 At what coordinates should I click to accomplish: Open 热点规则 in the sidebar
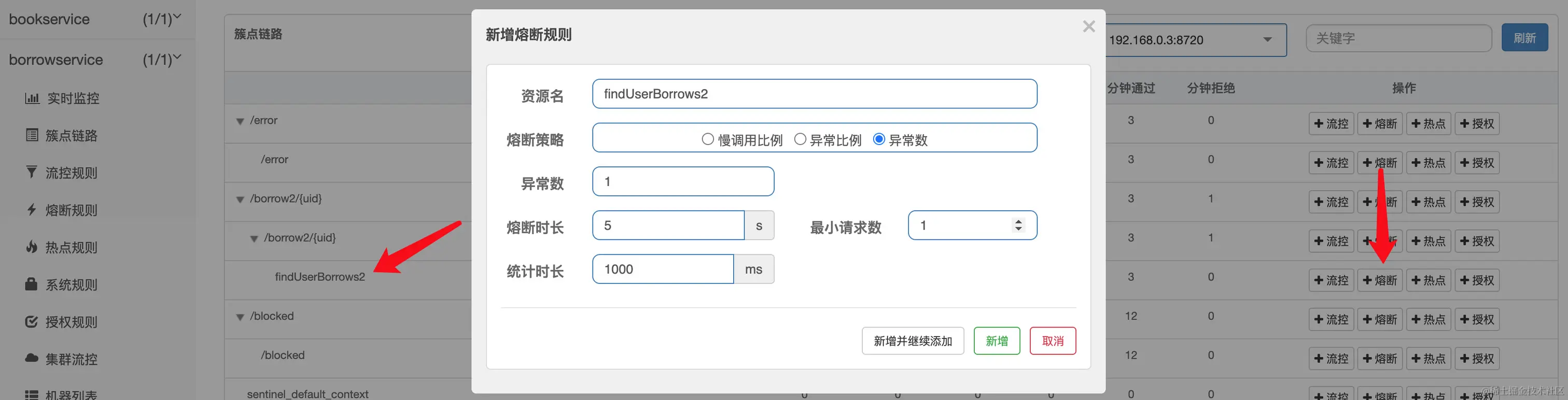coord(62,247)
